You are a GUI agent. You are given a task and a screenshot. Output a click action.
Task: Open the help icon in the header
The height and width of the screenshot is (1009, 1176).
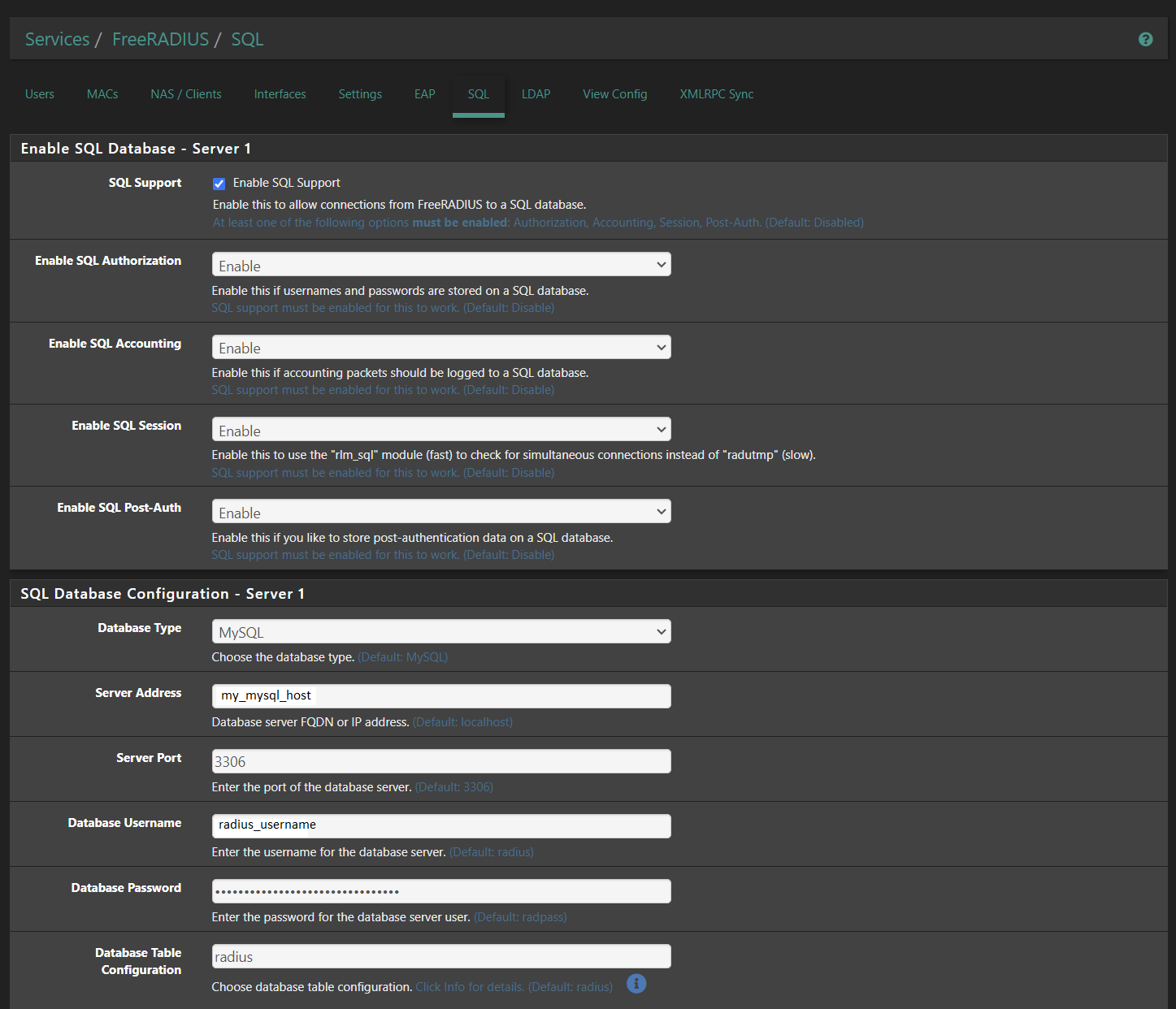click(x=1145, y=39)
